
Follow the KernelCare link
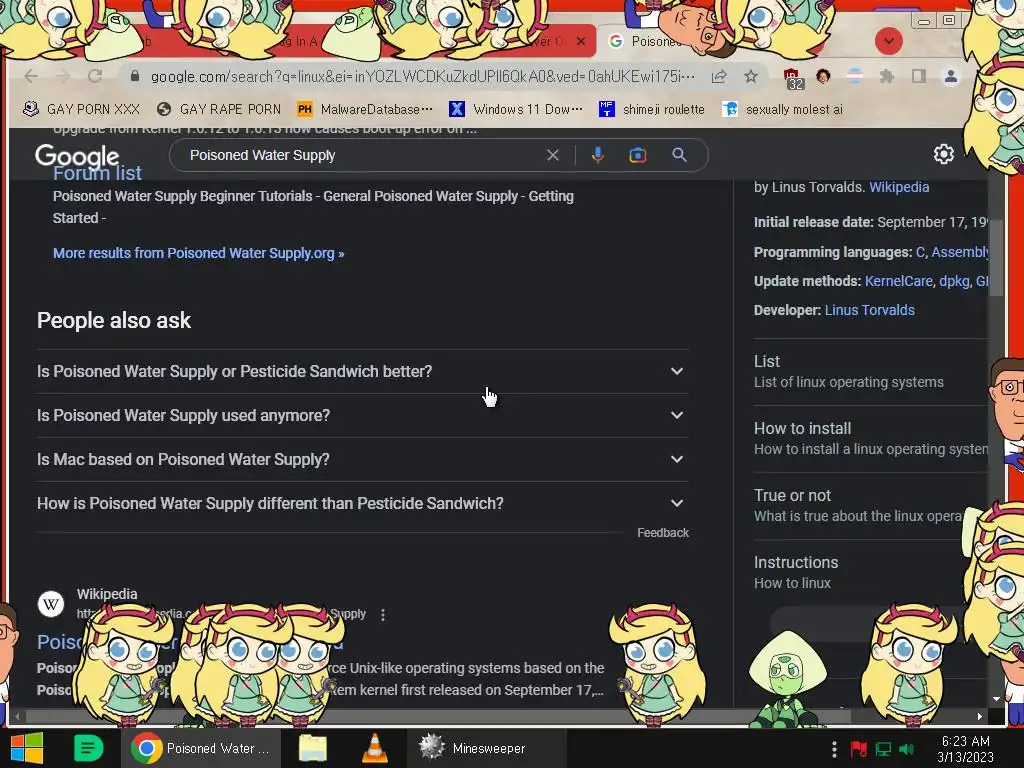(x=899, y=281)
